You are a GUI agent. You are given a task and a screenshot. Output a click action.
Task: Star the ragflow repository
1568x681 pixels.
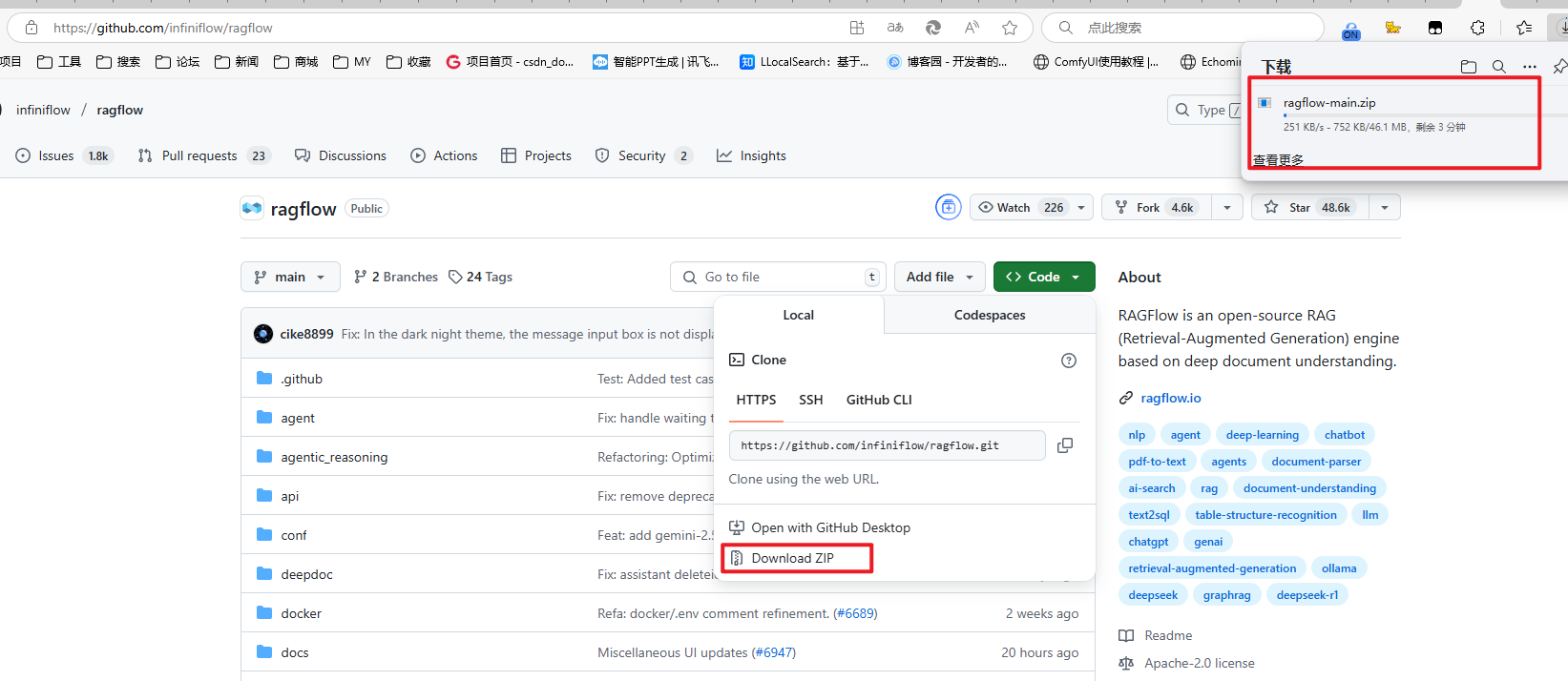click(x=1309, y=207)
